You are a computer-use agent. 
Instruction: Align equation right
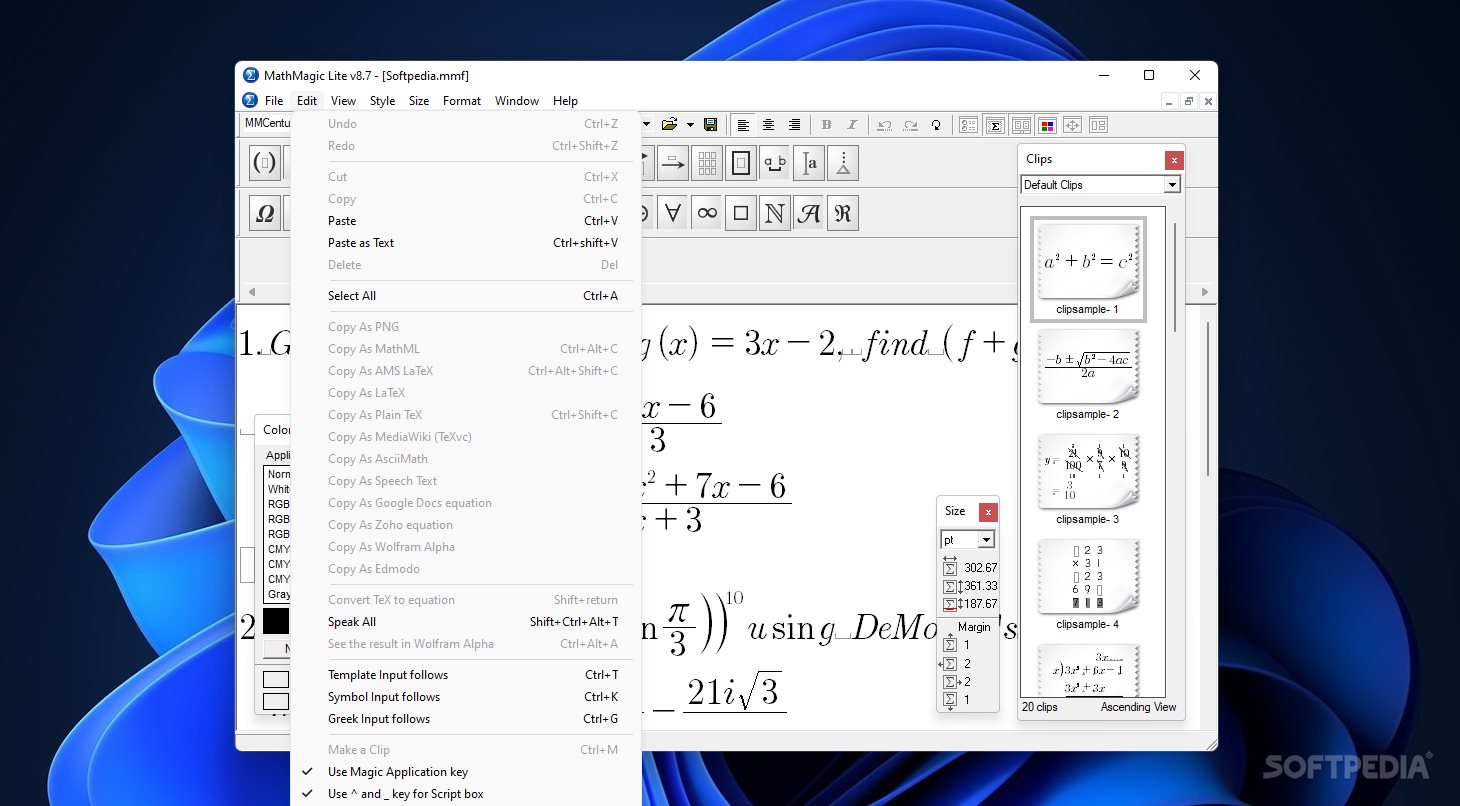click(x=795, y=125)
